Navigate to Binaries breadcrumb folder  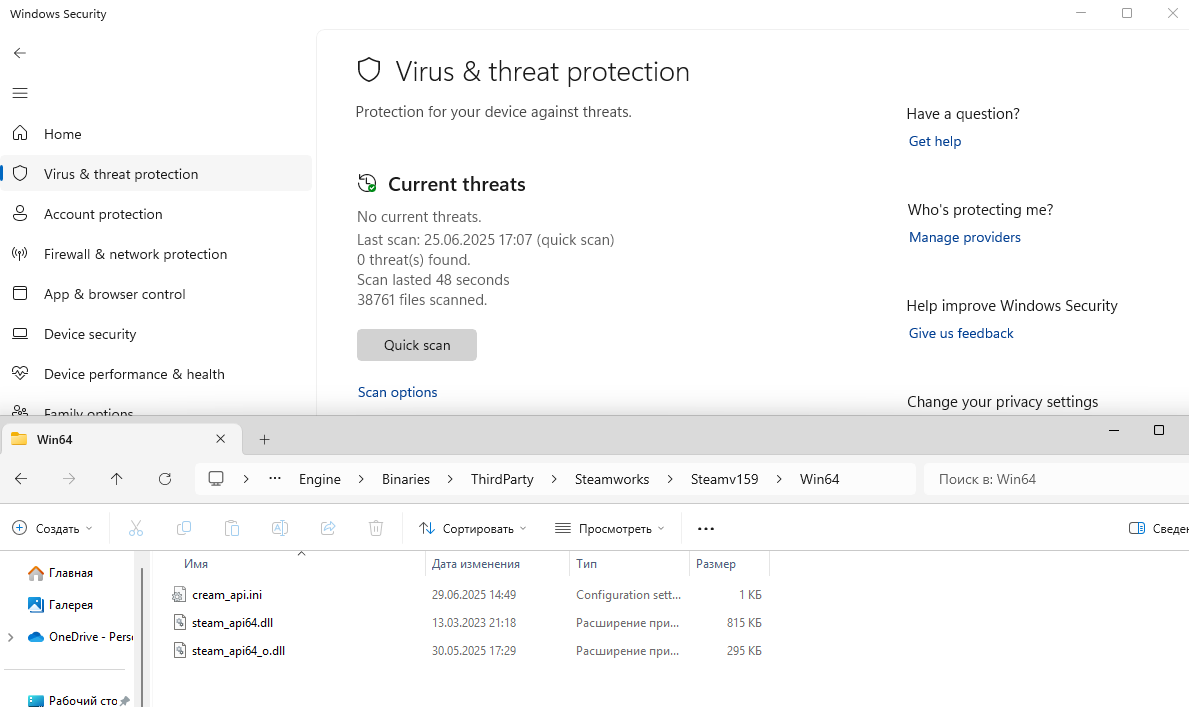(x=406, y=479)
